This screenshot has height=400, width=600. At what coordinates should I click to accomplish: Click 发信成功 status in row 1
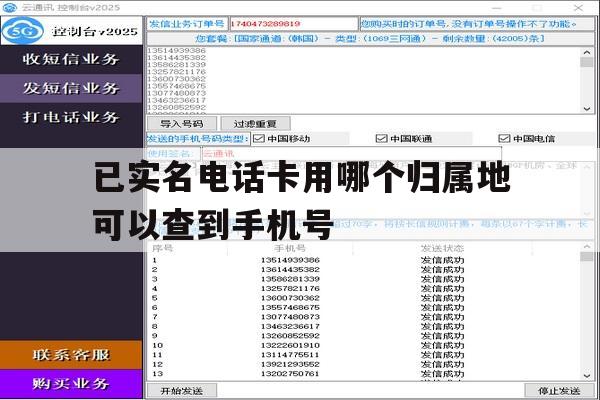pyautogui.click(x=442, y=260)
